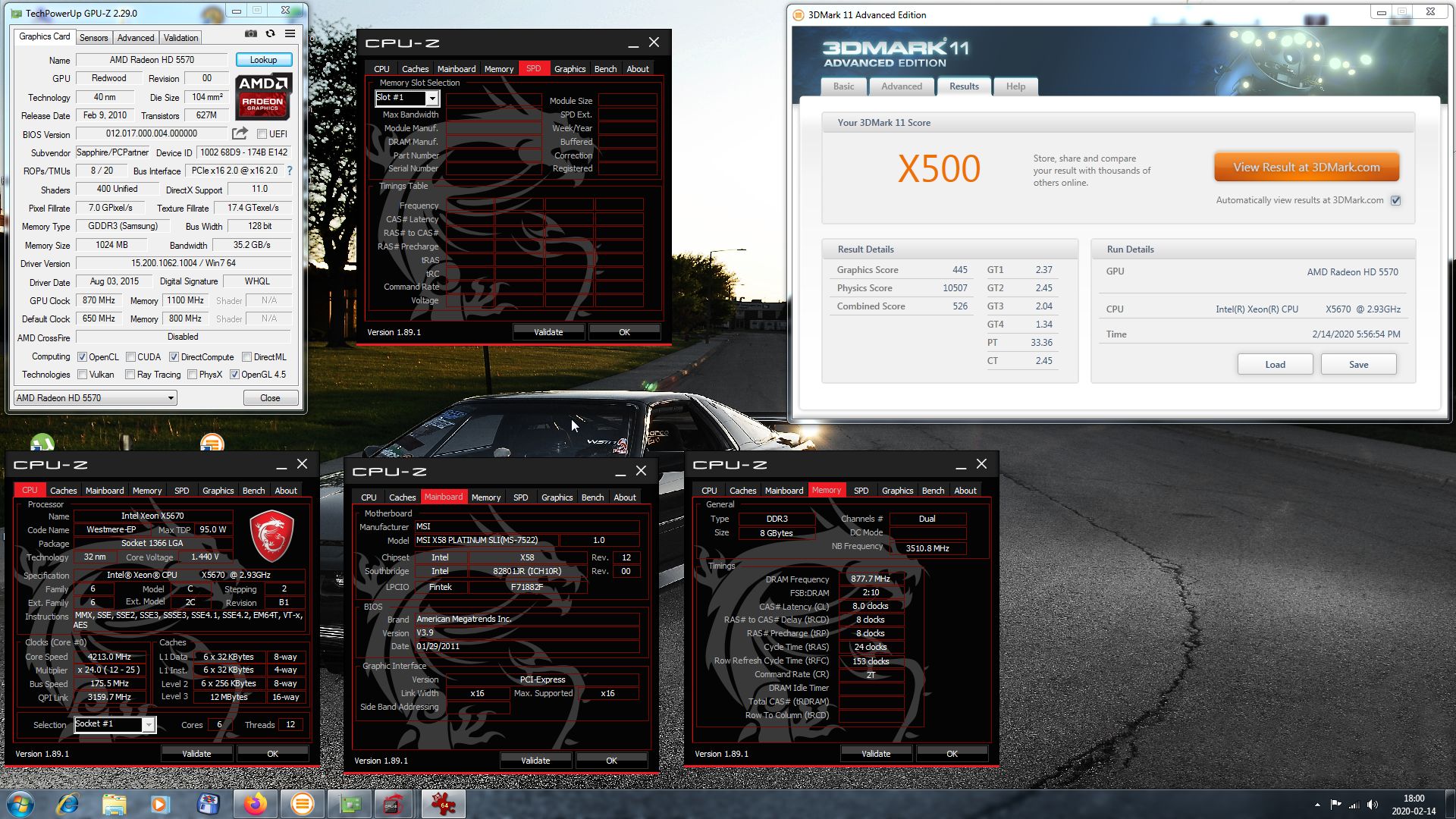Click the network signal tray icon

[1354, 805]
